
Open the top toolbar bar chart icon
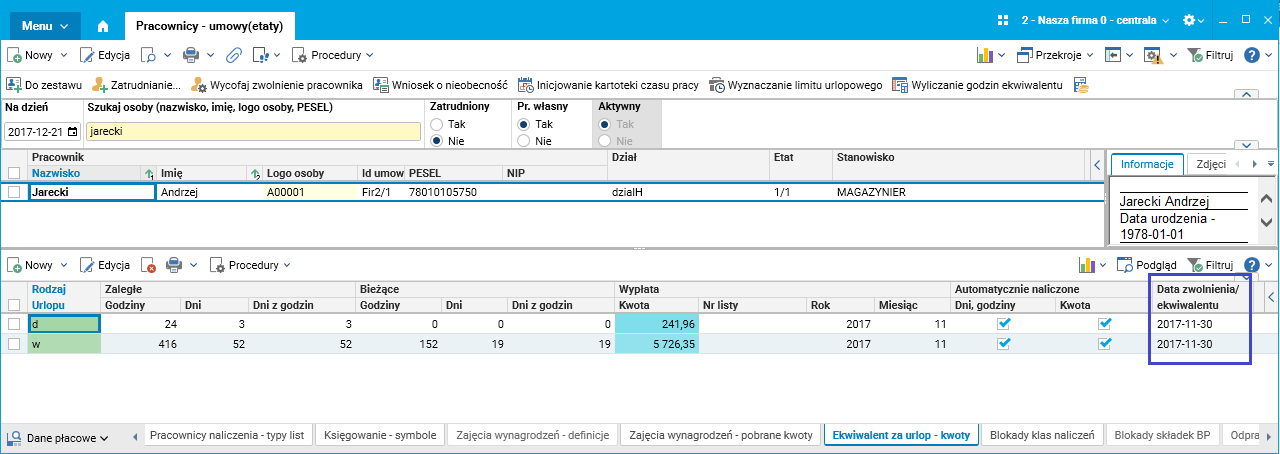point(985,55)
